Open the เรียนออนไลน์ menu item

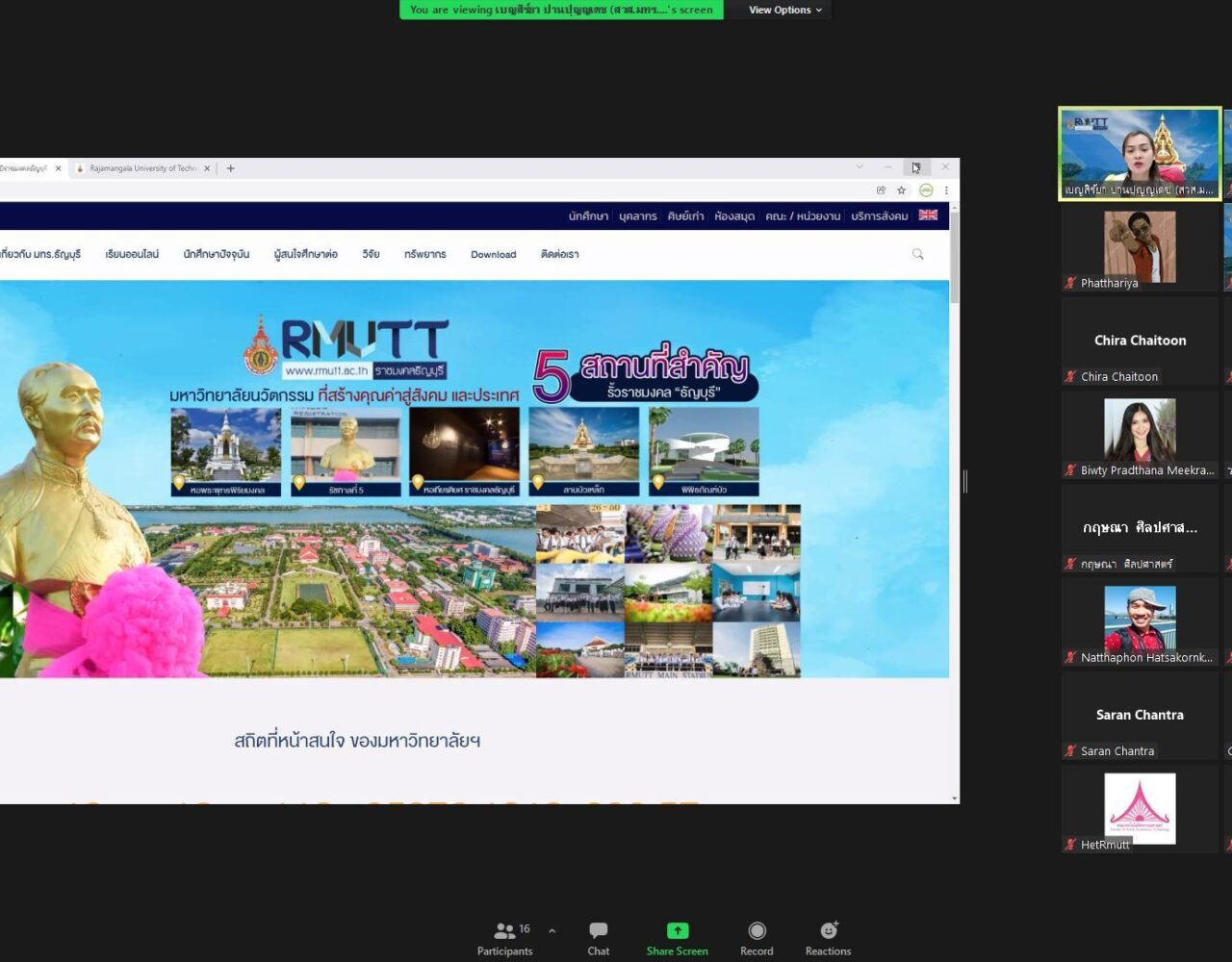[x=132, y=255]
